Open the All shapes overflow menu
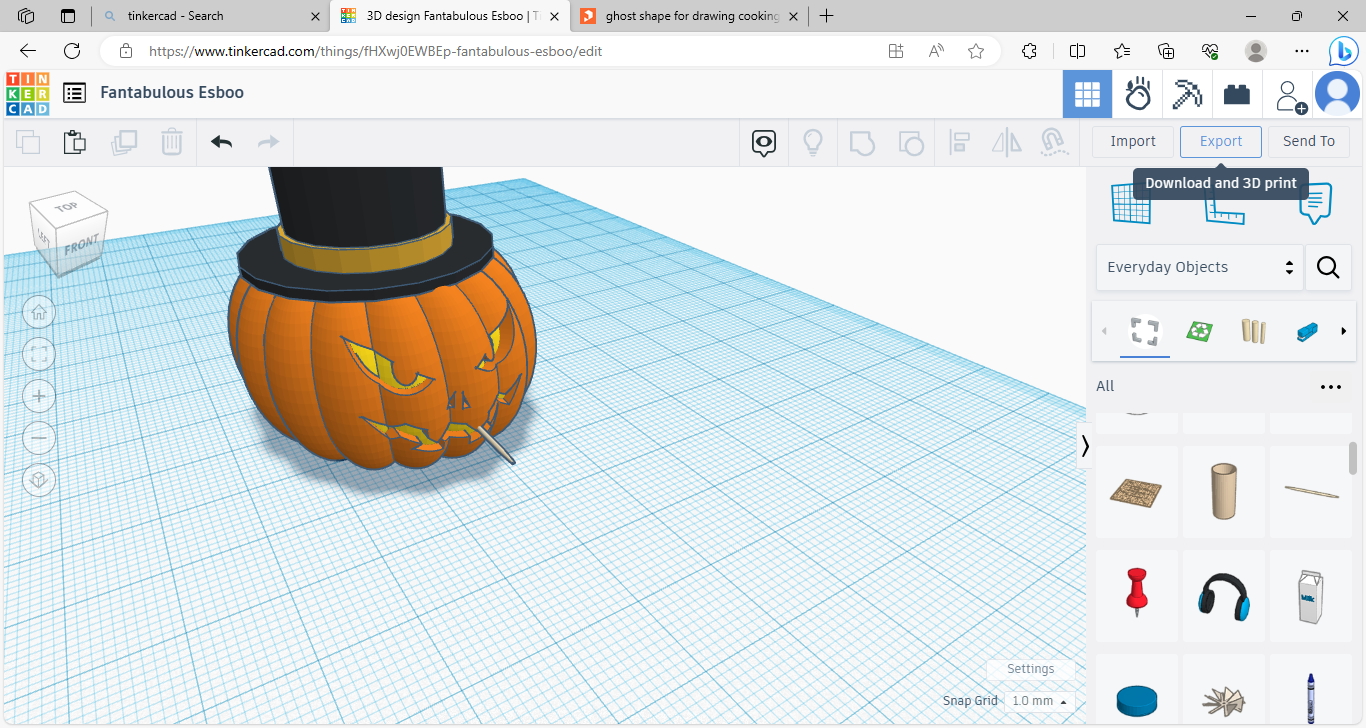Screen dimensions: 1366x728 [x=1330, y=386]
